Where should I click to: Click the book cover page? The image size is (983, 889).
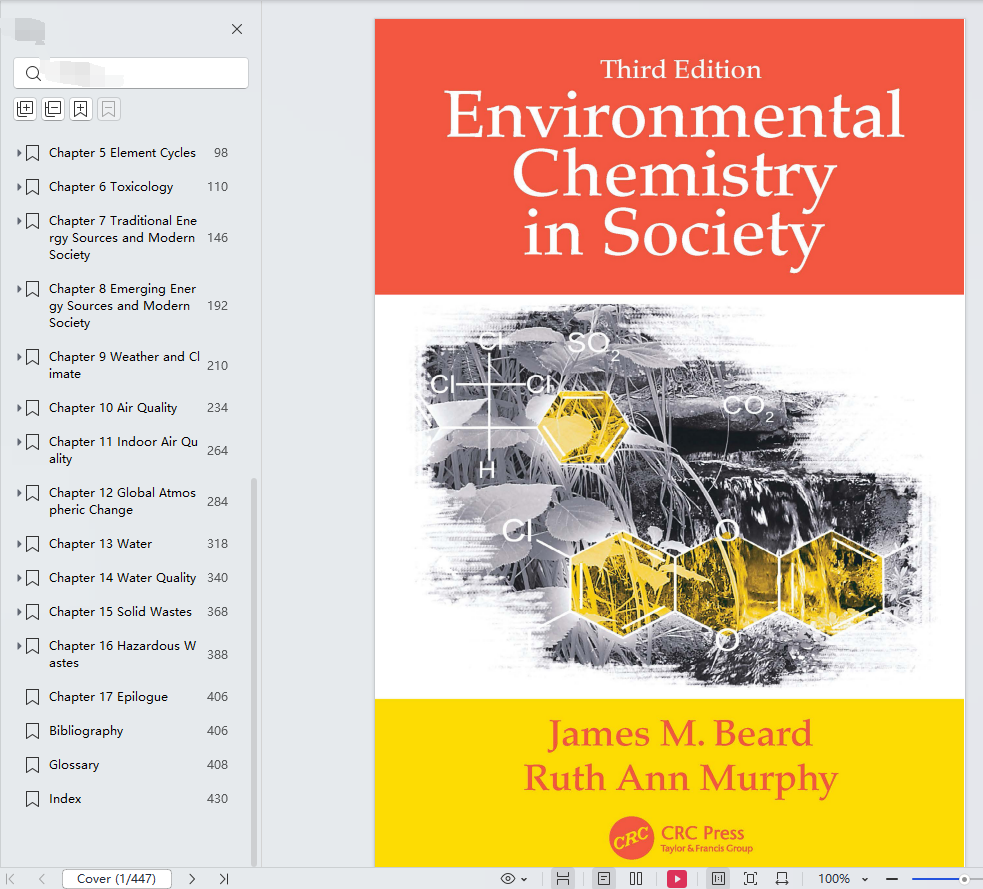669,443
